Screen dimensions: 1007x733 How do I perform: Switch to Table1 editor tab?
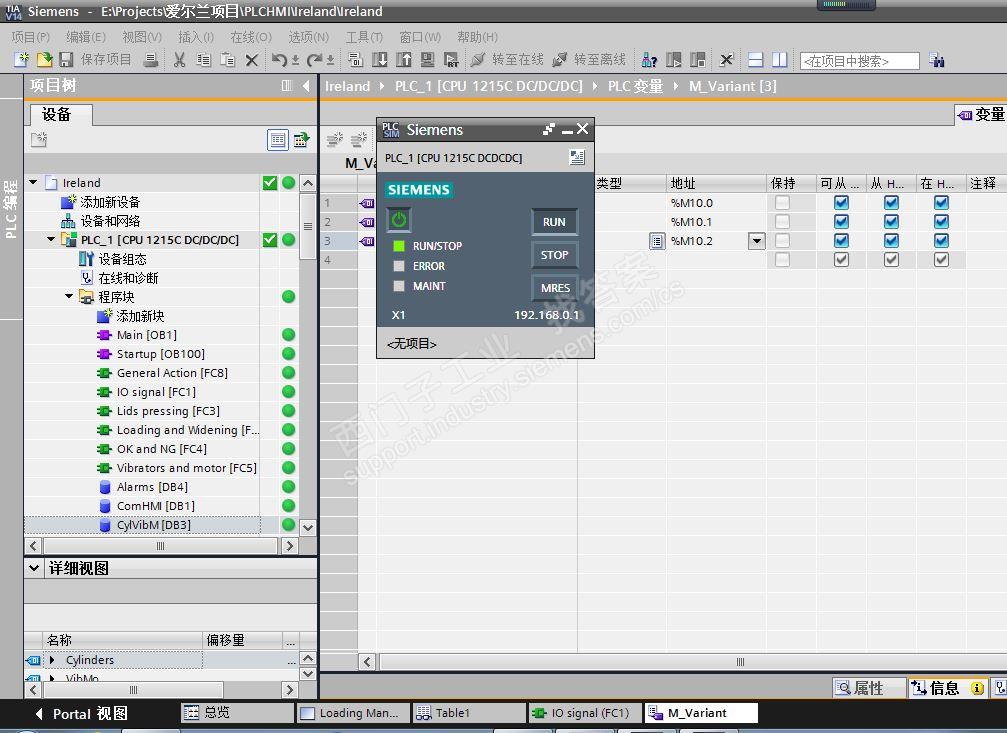tap(469, 712)
